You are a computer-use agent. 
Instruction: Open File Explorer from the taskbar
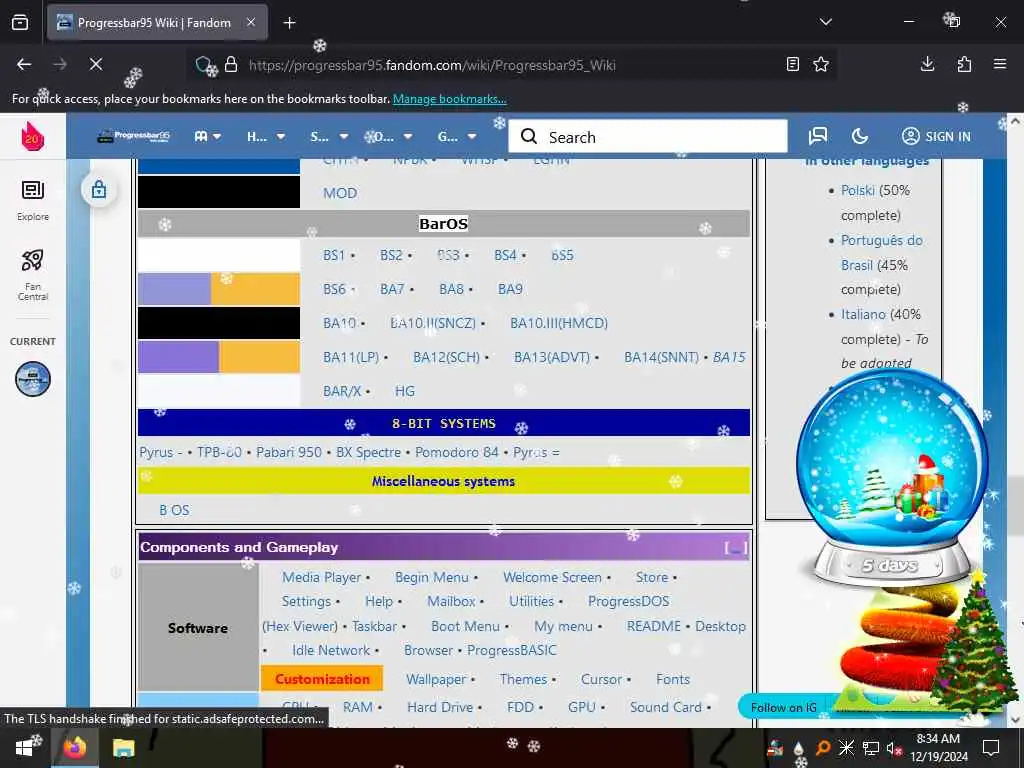(x=123, y=748)
